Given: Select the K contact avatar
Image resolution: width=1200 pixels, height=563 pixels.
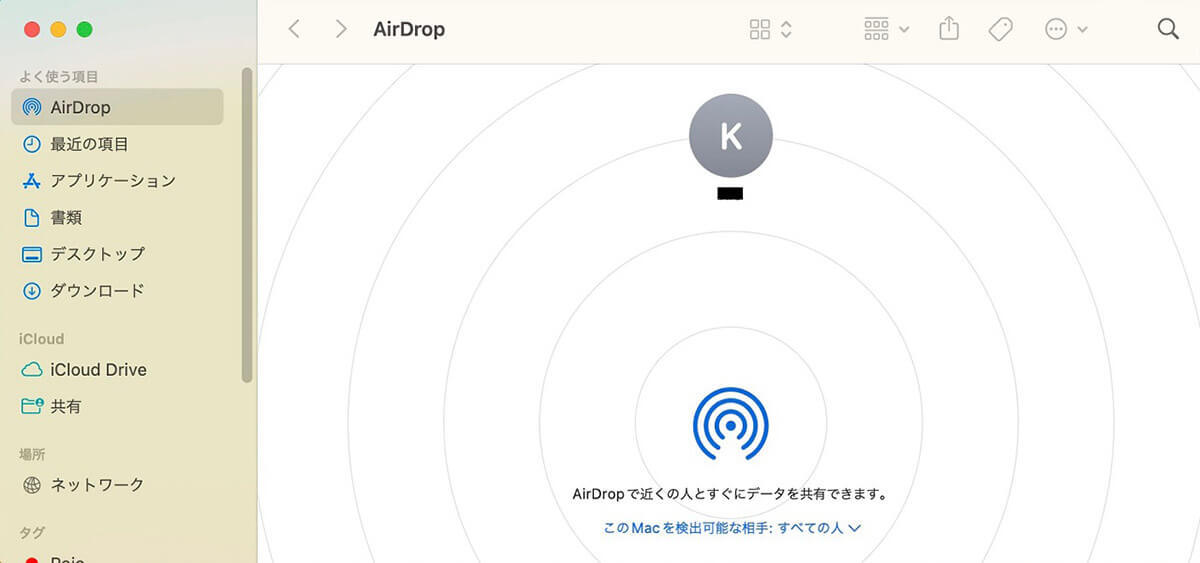Looking at the screenshot, I should click(x=731, y=135).
